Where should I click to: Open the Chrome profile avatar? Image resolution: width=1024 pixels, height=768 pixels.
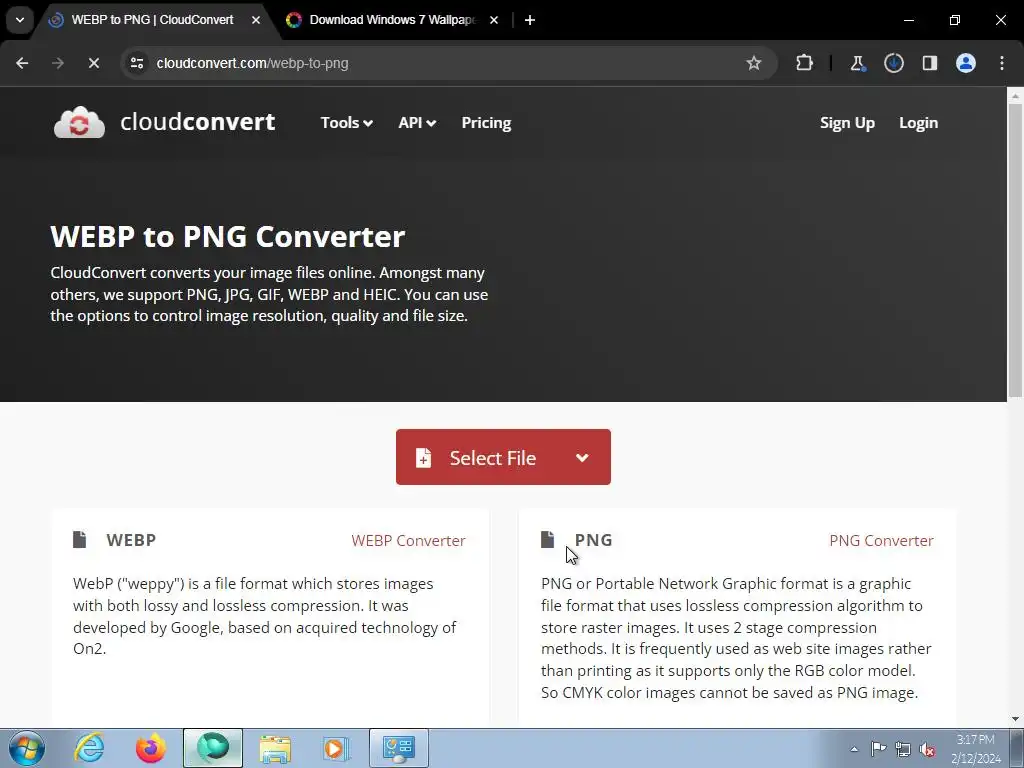[x=966, y=63]
